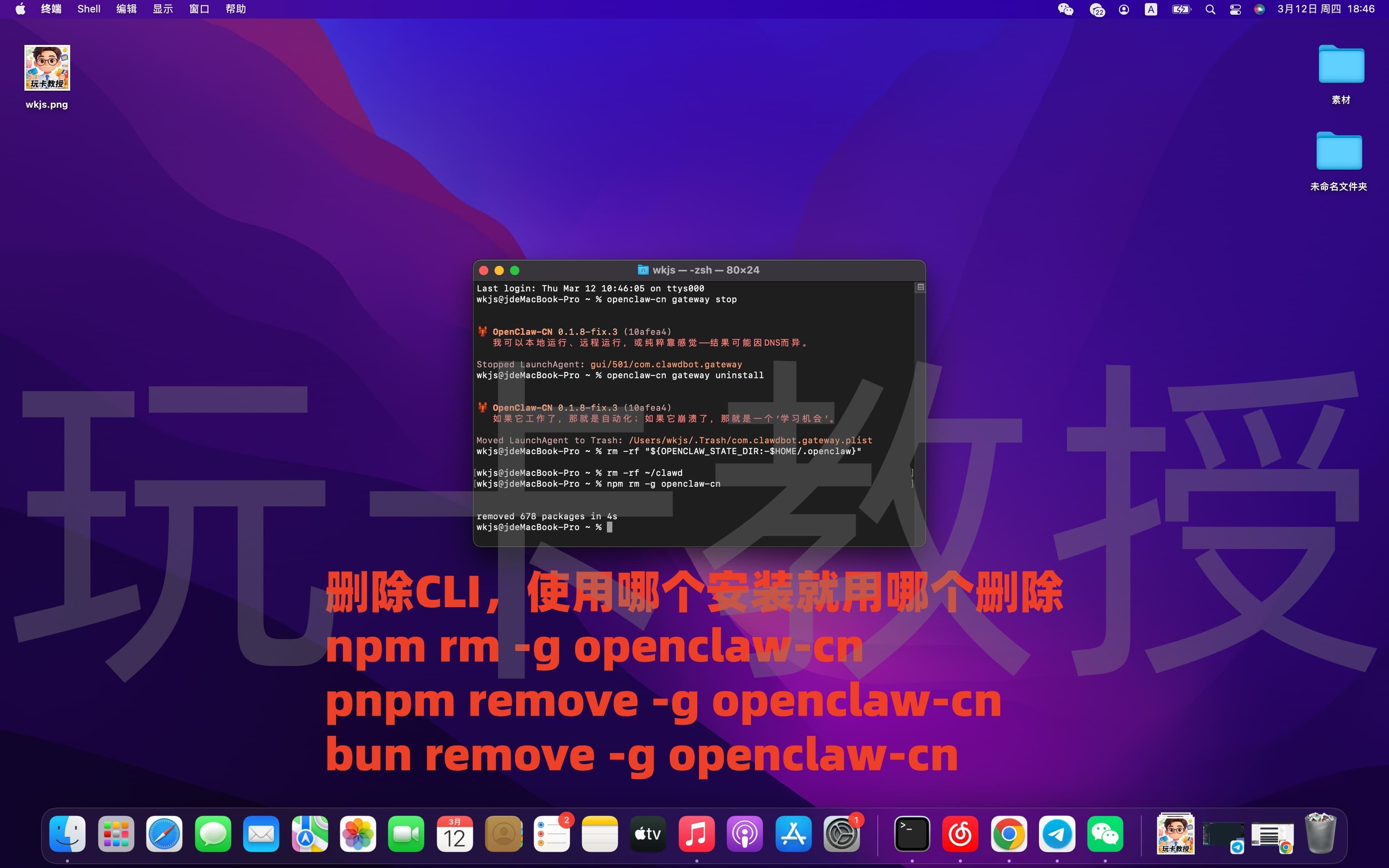Open Terminal from the Dock
The width and height of the screenshot is (1389, 868).
(912, 834)
